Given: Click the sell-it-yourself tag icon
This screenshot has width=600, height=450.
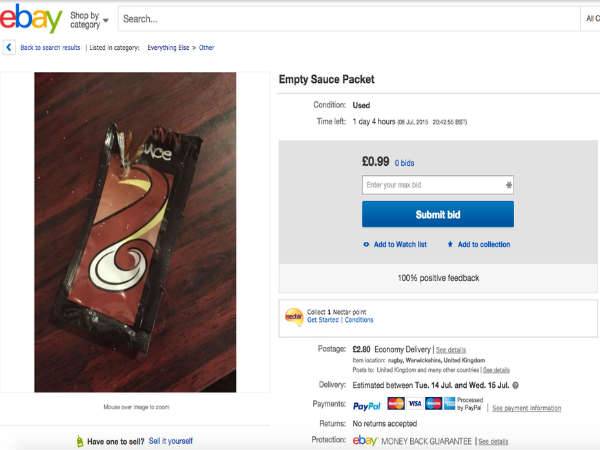Looking at the screenshot, I should [80, 440].
